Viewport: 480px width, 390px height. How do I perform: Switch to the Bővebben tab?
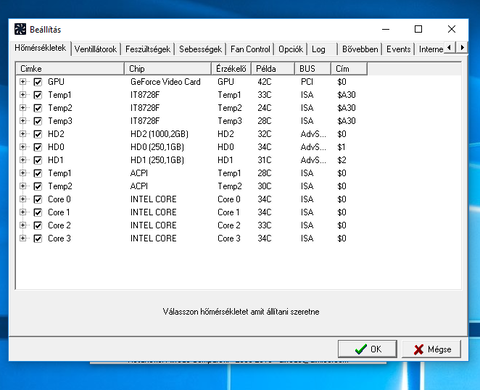pyautogui.click(x=360, y=49)
